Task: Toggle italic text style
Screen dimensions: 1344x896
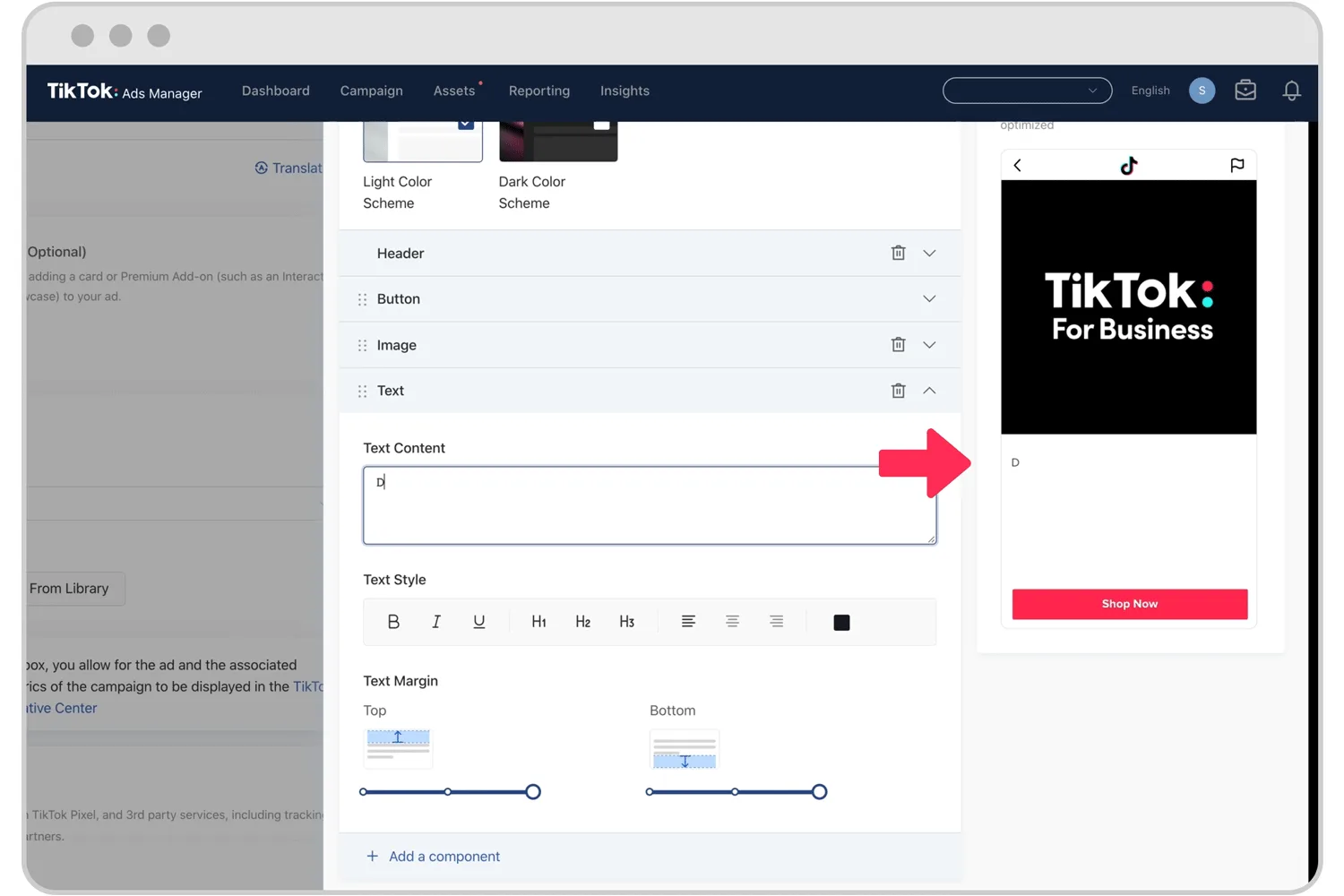Action: 436,622
